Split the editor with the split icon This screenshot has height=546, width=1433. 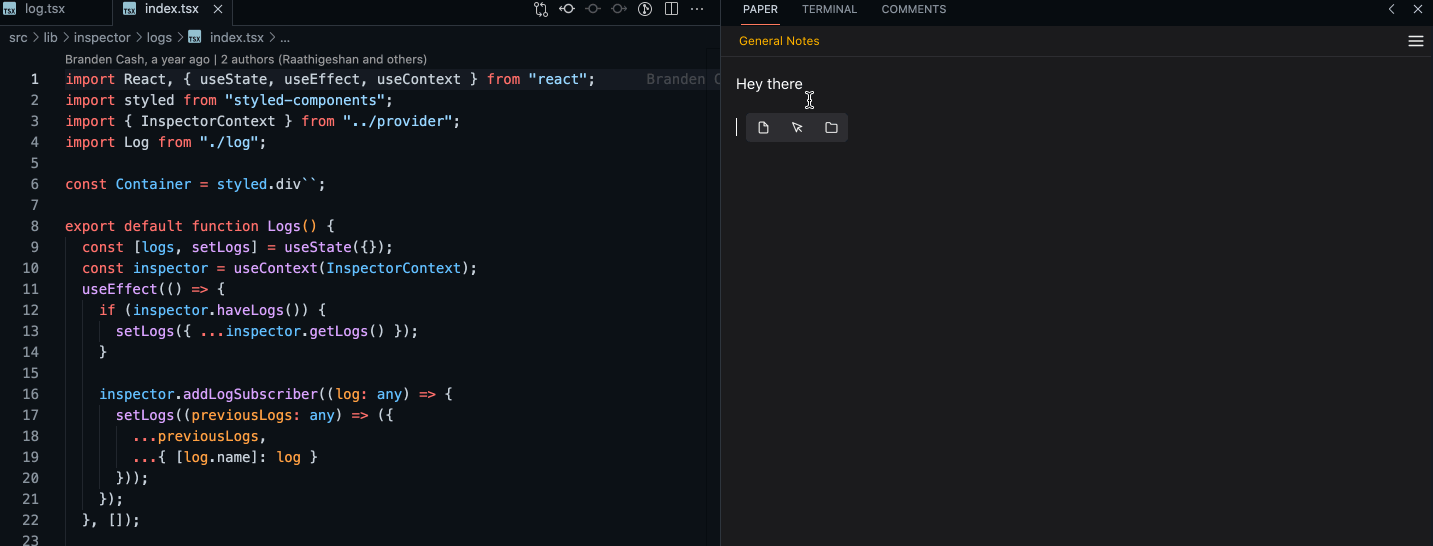click(671, 9)
